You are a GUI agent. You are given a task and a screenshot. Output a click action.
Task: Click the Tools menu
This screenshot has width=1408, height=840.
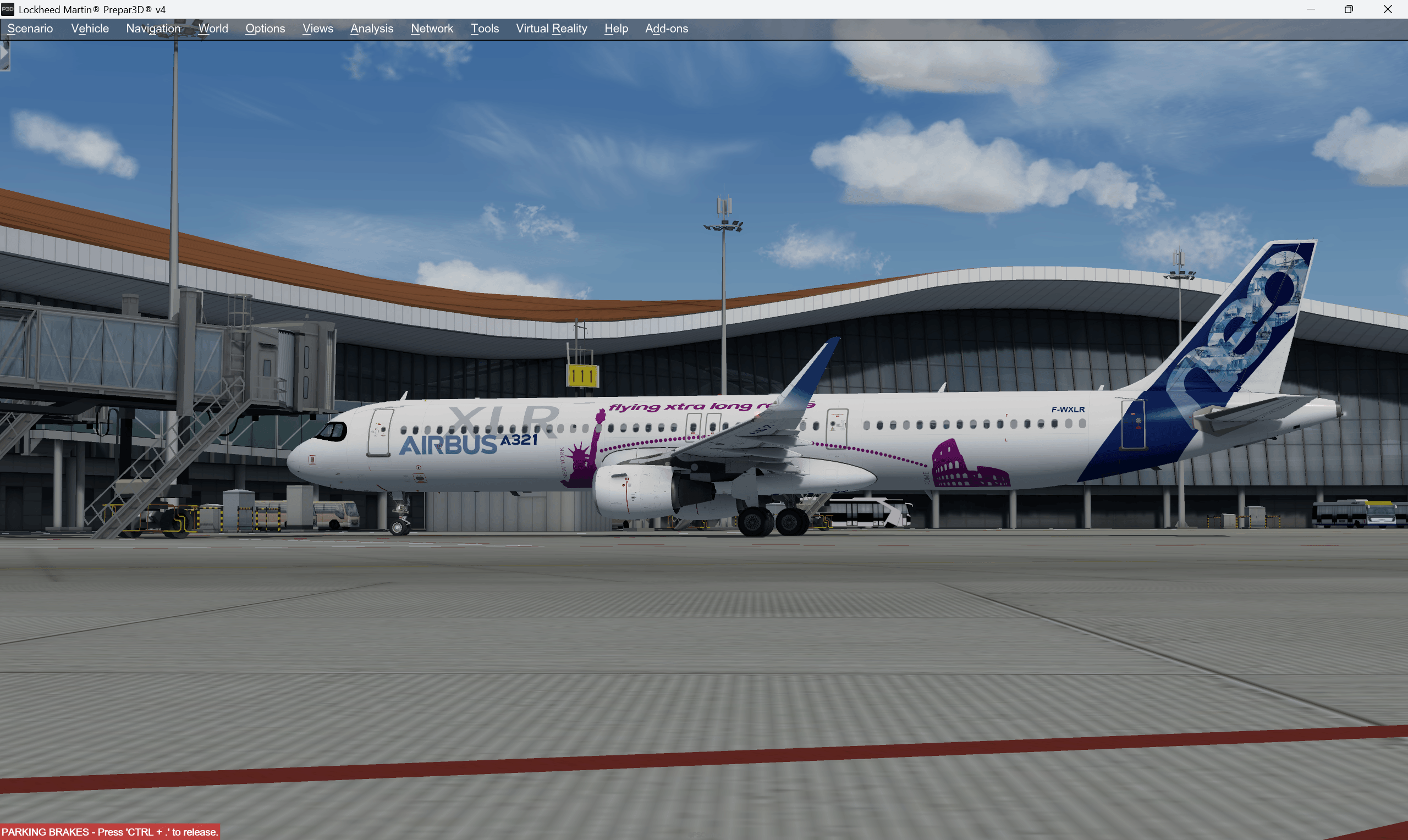tap(485, 28)
